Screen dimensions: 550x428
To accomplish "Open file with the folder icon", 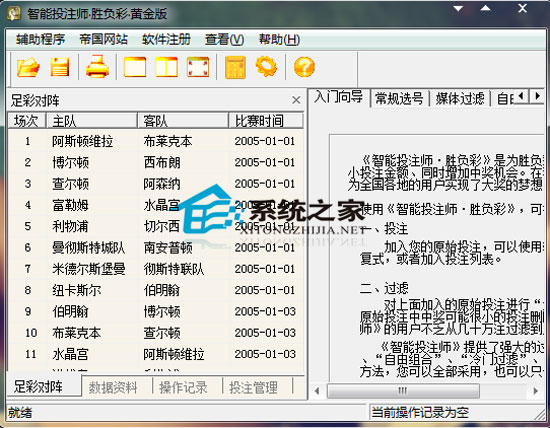I will pos(28,67).
